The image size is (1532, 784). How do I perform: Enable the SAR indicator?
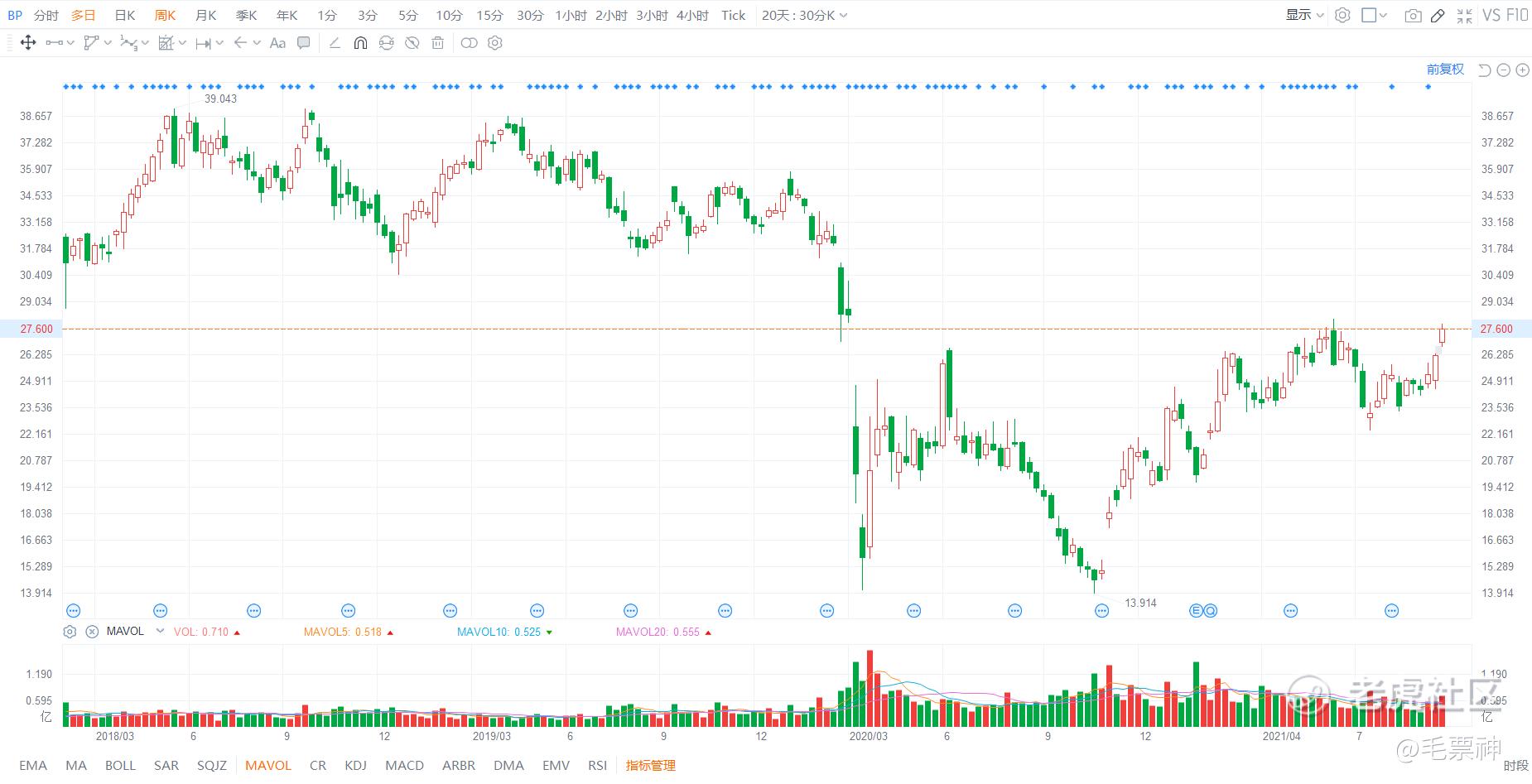[x=166, y=765]
